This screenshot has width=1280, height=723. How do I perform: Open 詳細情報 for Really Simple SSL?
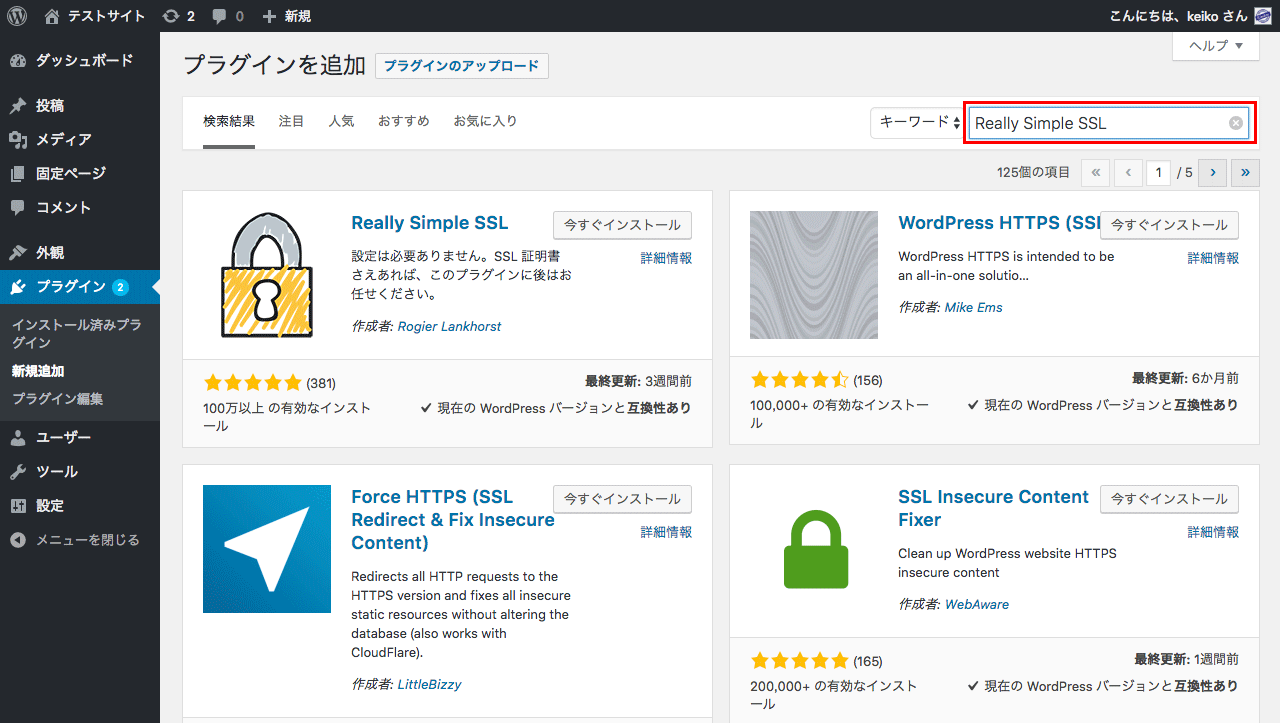coord(666,258)
